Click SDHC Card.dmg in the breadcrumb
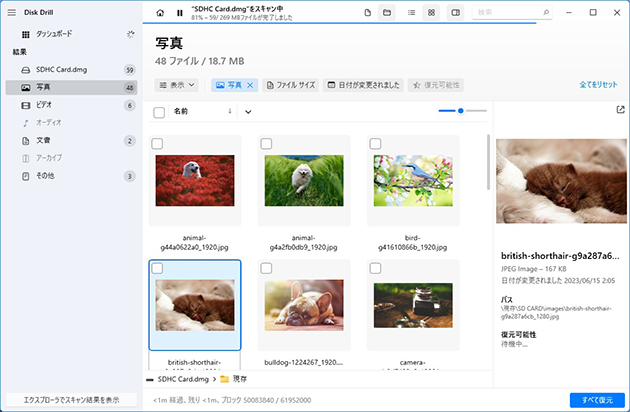 coord(183,379)
